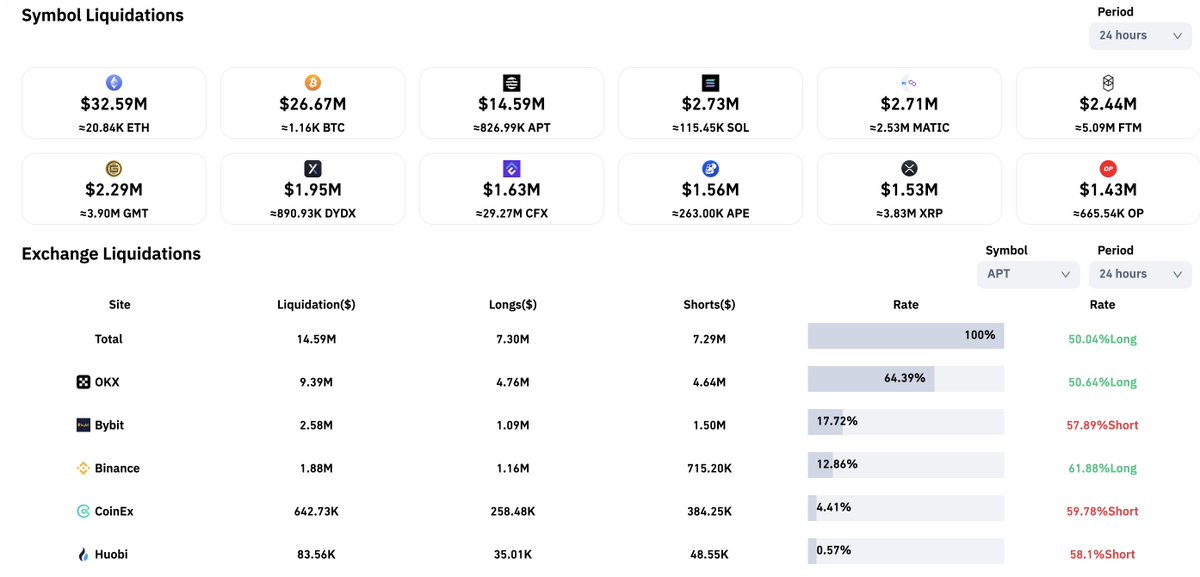Click the 57.89%Short rate for Bybit

coord(1102,425)
